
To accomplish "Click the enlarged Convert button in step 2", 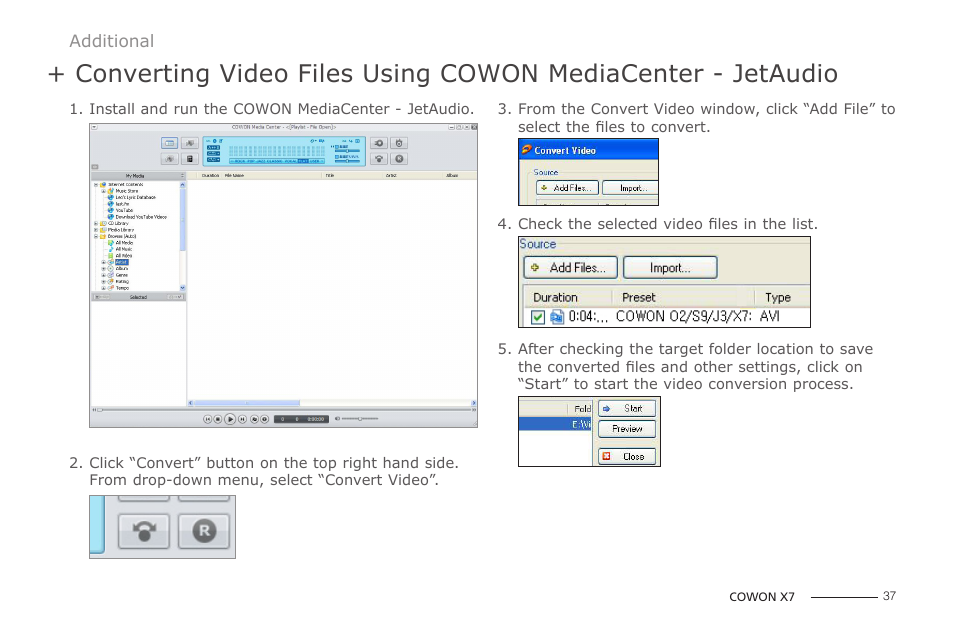I will point(144,531).
